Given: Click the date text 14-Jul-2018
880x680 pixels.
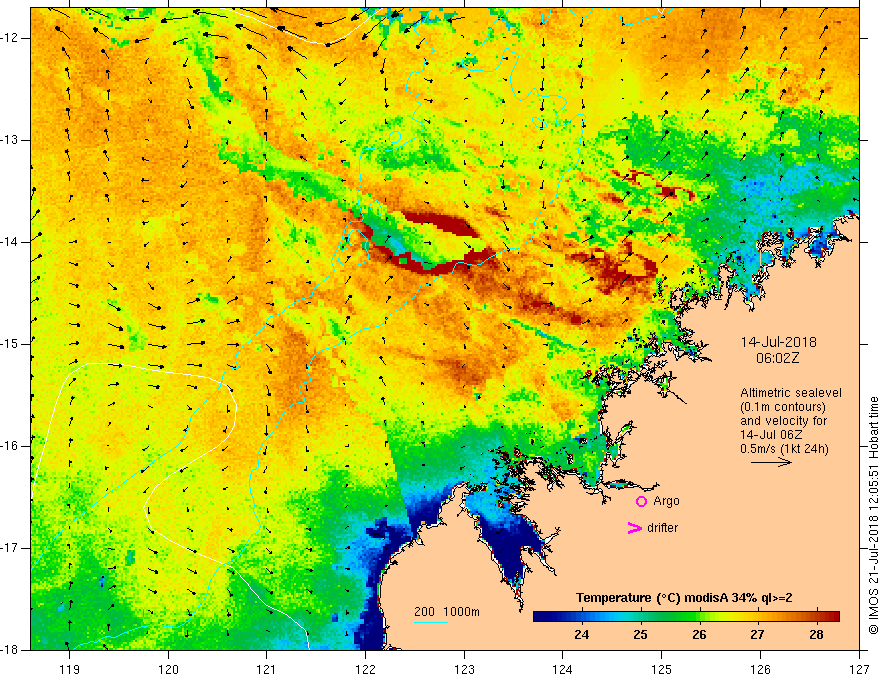Looking at the screenshot, I should click(x=778, y=342).
